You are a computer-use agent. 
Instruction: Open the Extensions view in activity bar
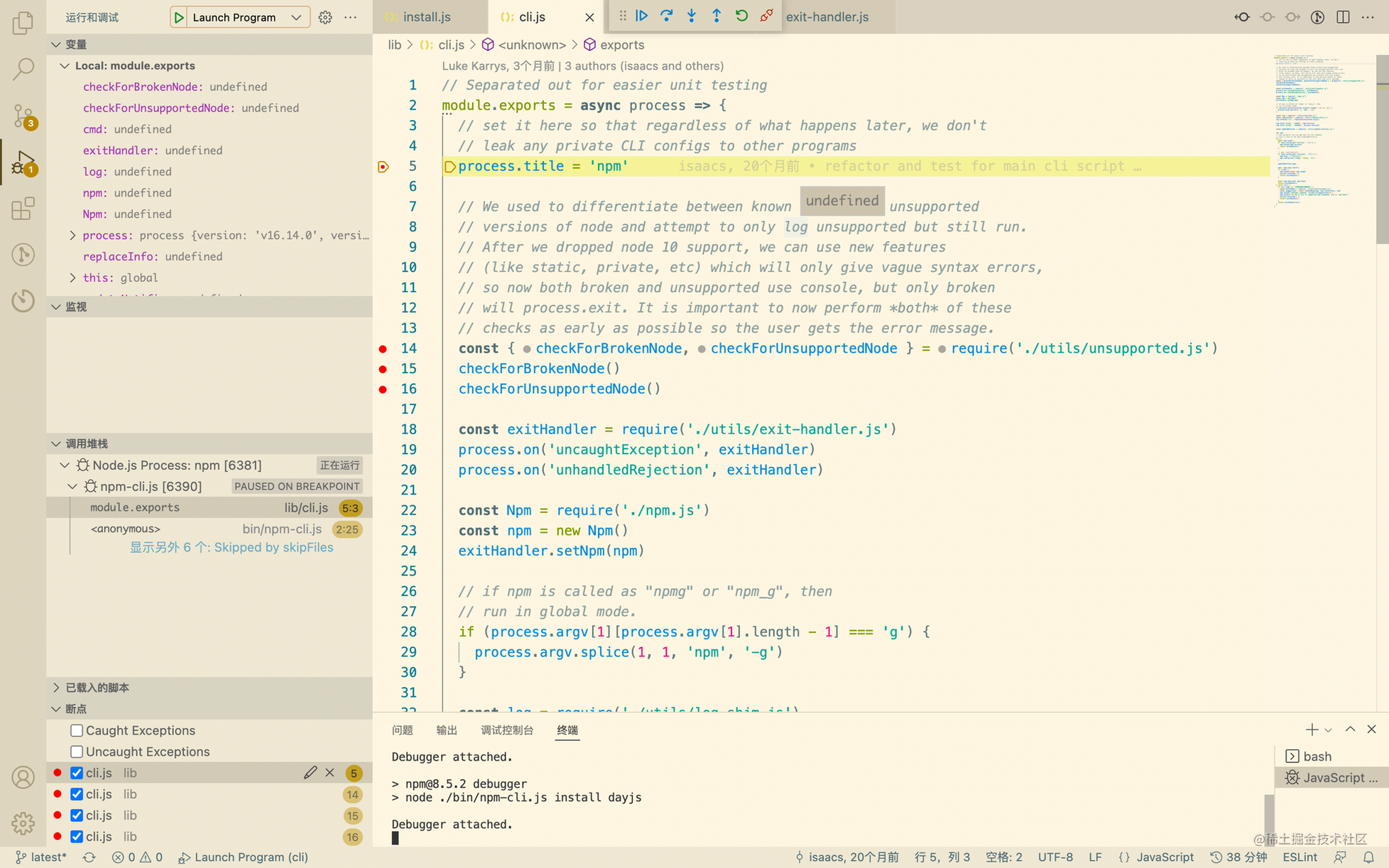[23, 209]
